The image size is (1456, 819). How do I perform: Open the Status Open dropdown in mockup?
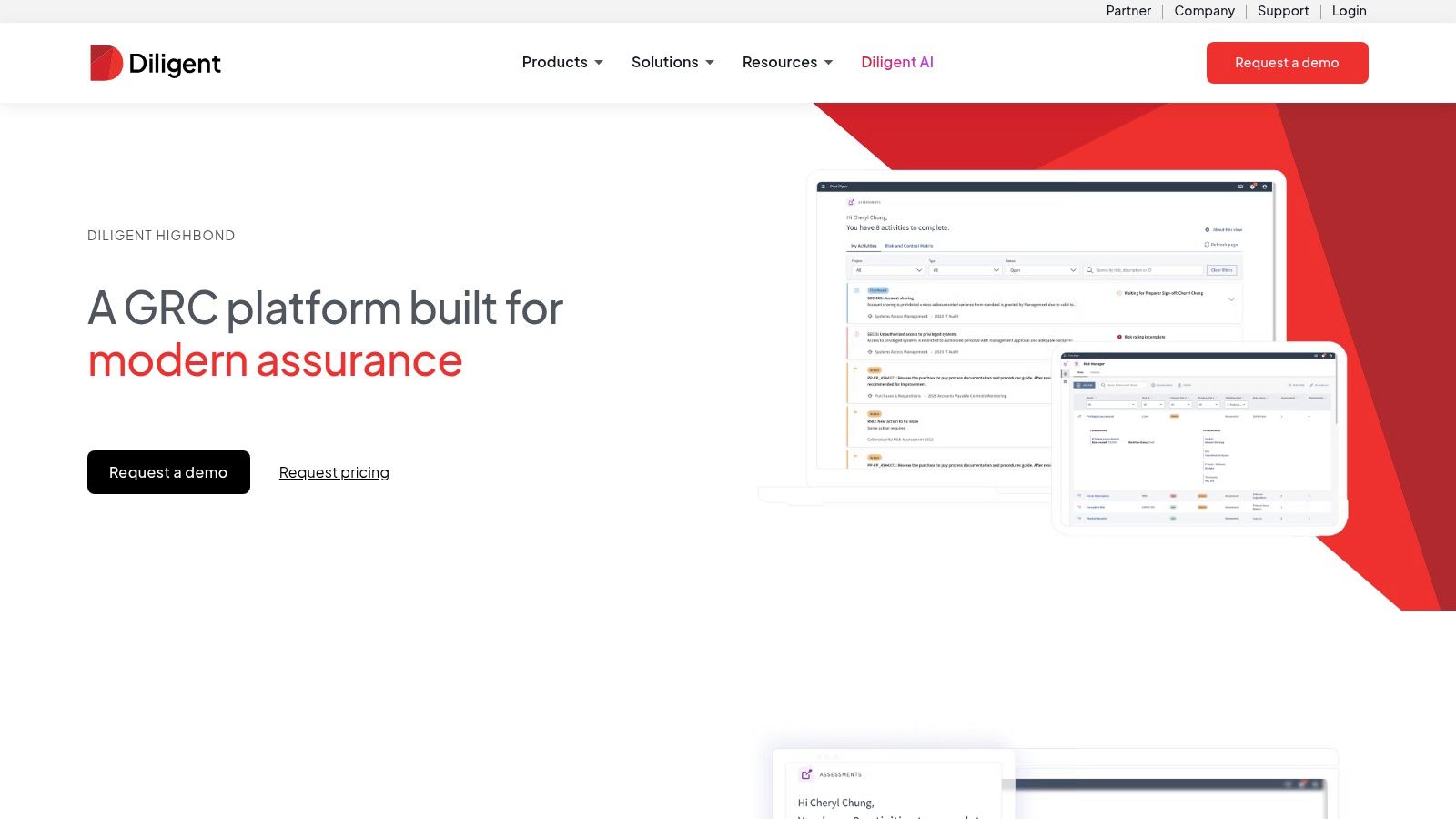pos(1042,270)
